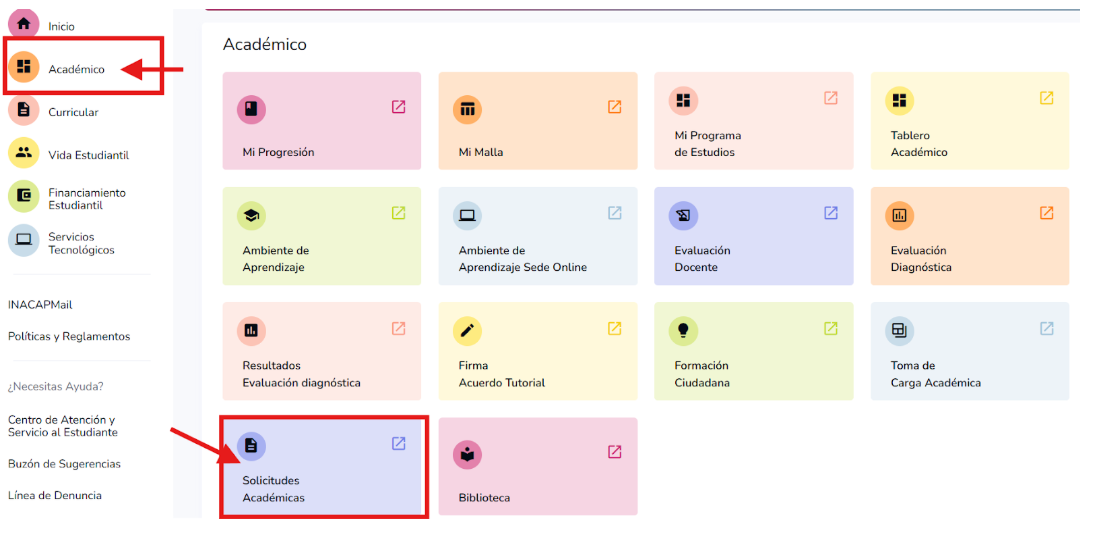Click the Curricular document icon

pyautogui.click(x=24, y=110)
